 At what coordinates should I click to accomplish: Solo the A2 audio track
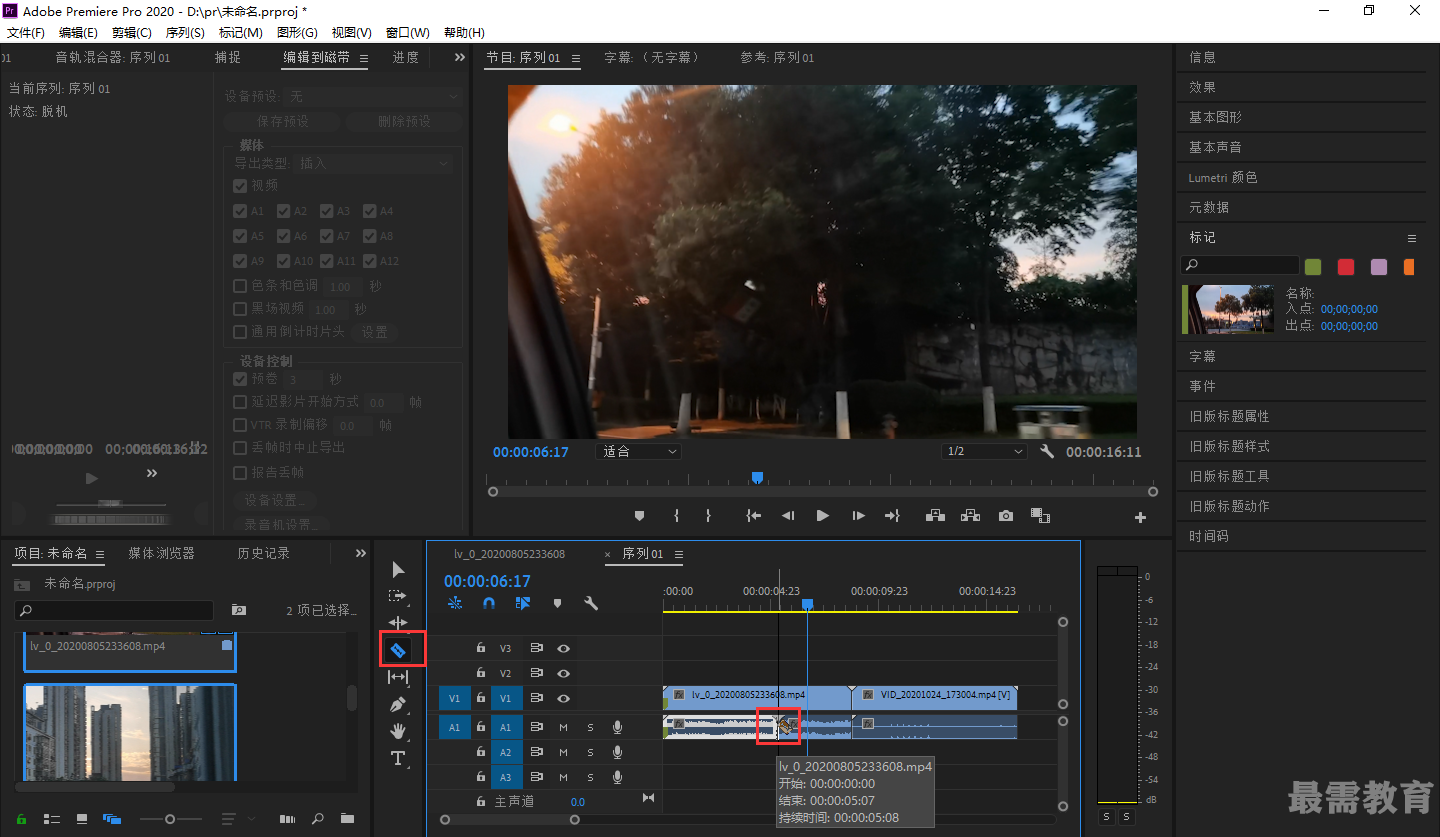coord(590,753)
